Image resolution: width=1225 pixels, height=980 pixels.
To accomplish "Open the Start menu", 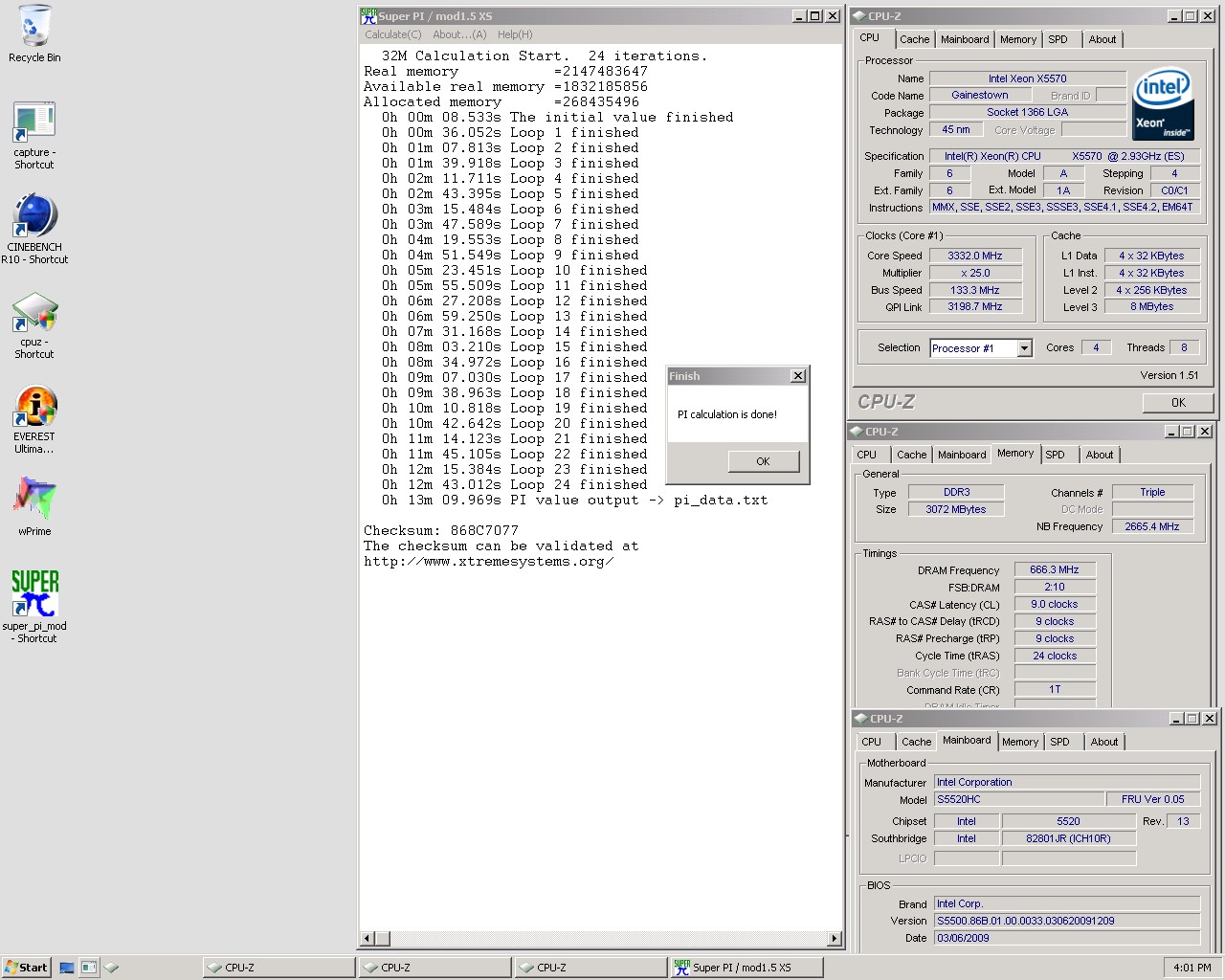I will coord(26,968).
